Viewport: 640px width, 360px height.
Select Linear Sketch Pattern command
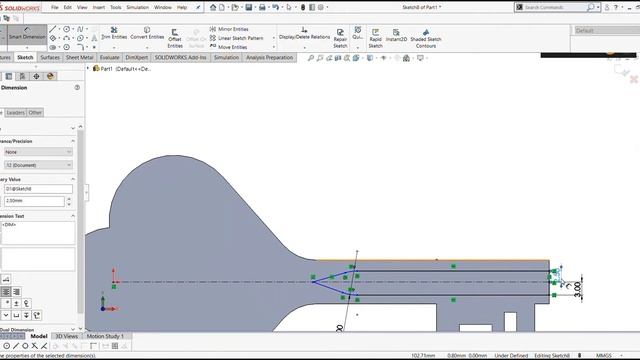click(236, 38)
